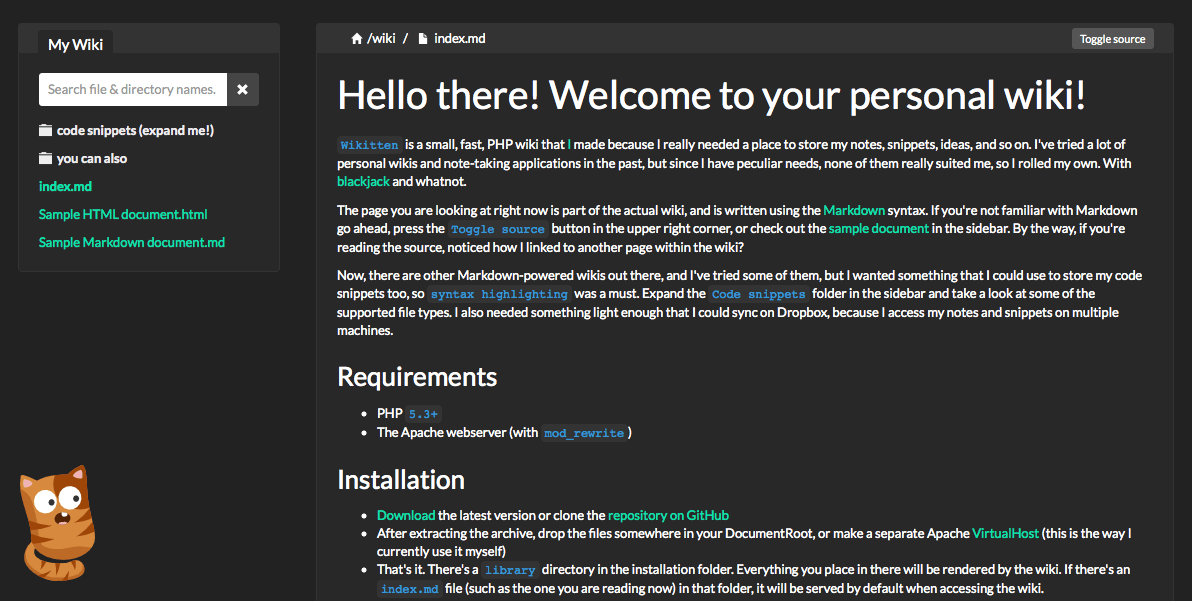Focus the file search input field
The image size is (1192, 601).
132,89
